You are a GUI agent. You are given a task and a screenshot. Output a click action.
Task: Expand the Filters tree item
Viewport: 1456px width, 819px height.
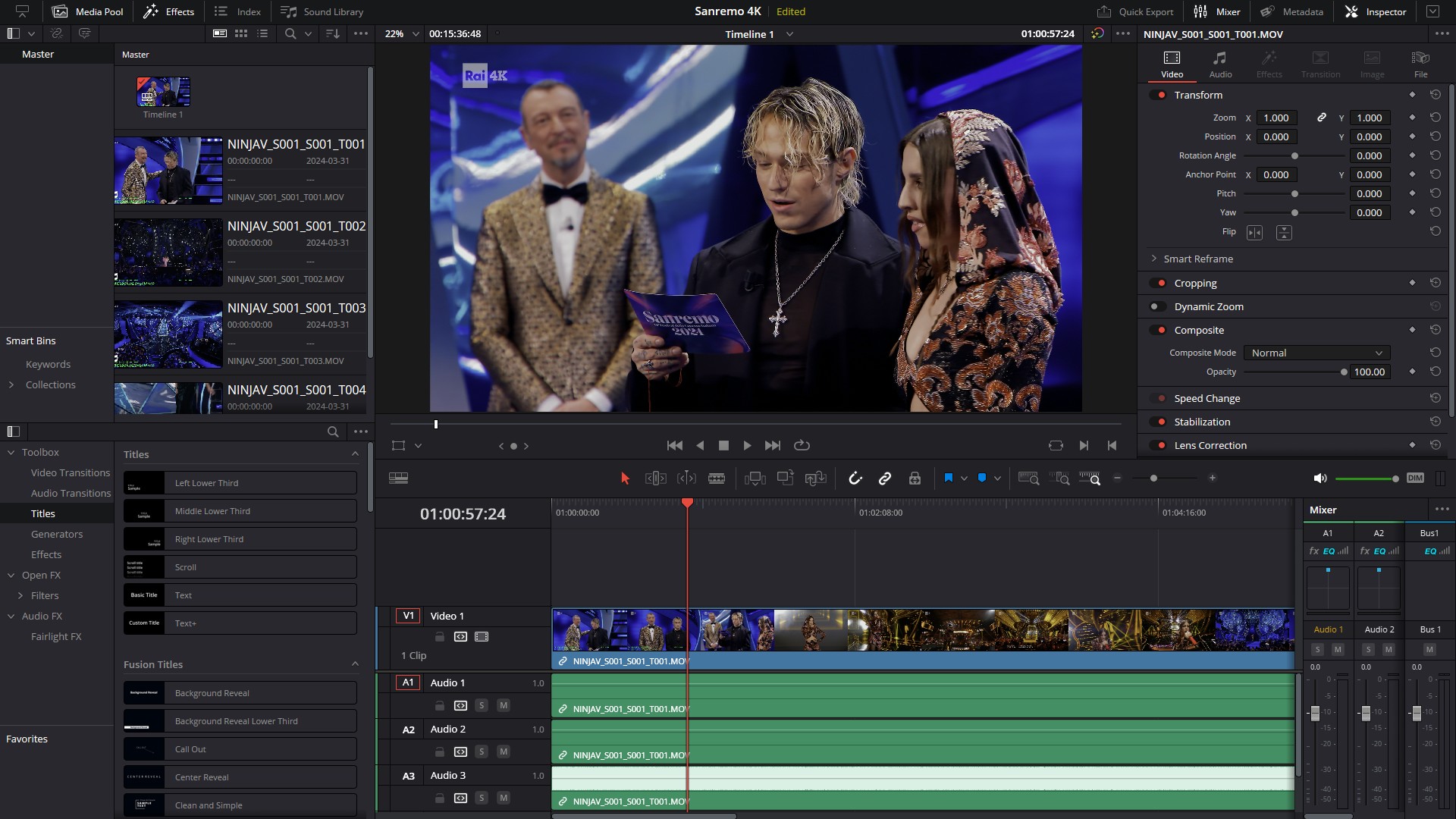[x=20, y=596]
